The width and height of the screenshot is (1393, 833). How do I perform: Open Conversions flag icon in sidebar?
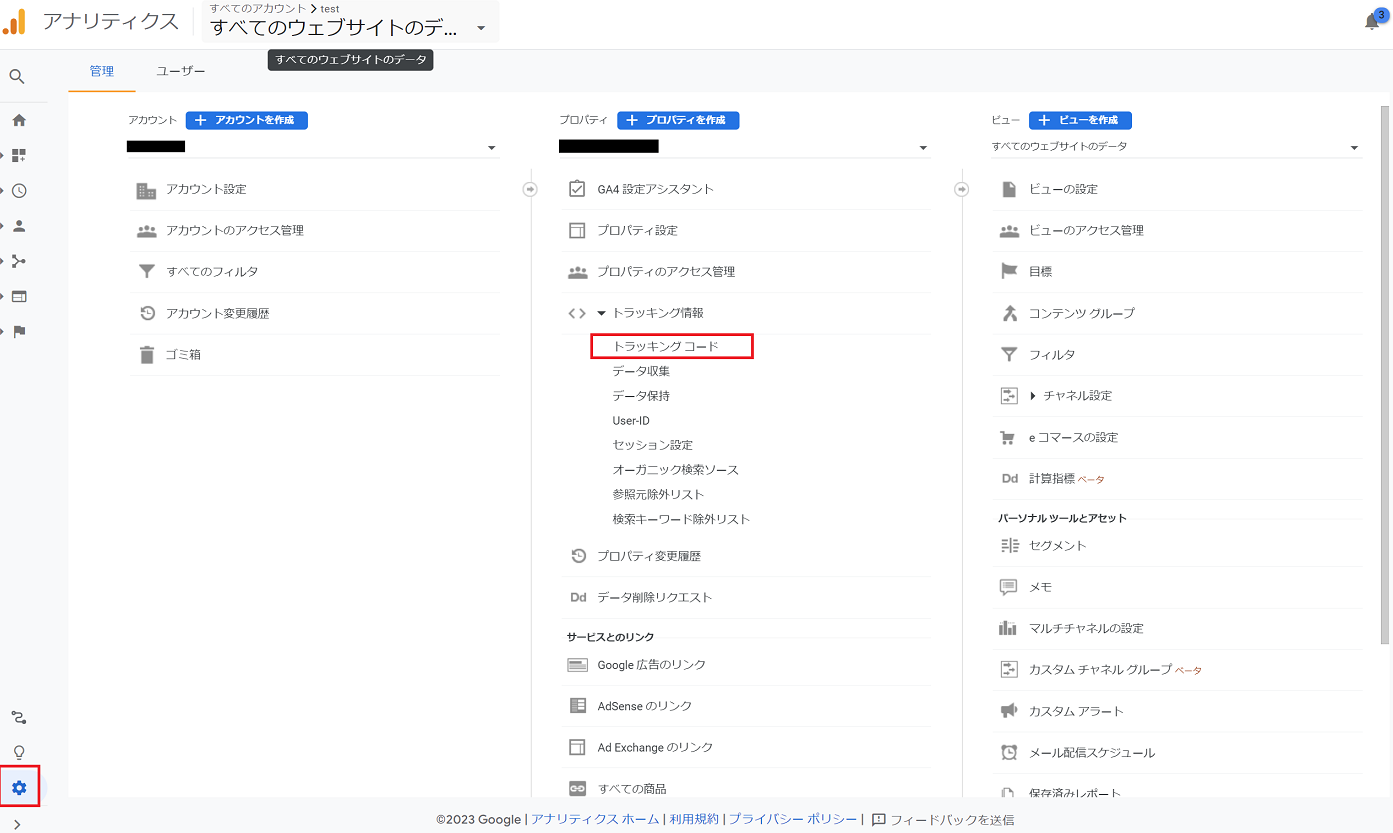tap(19, 332)
